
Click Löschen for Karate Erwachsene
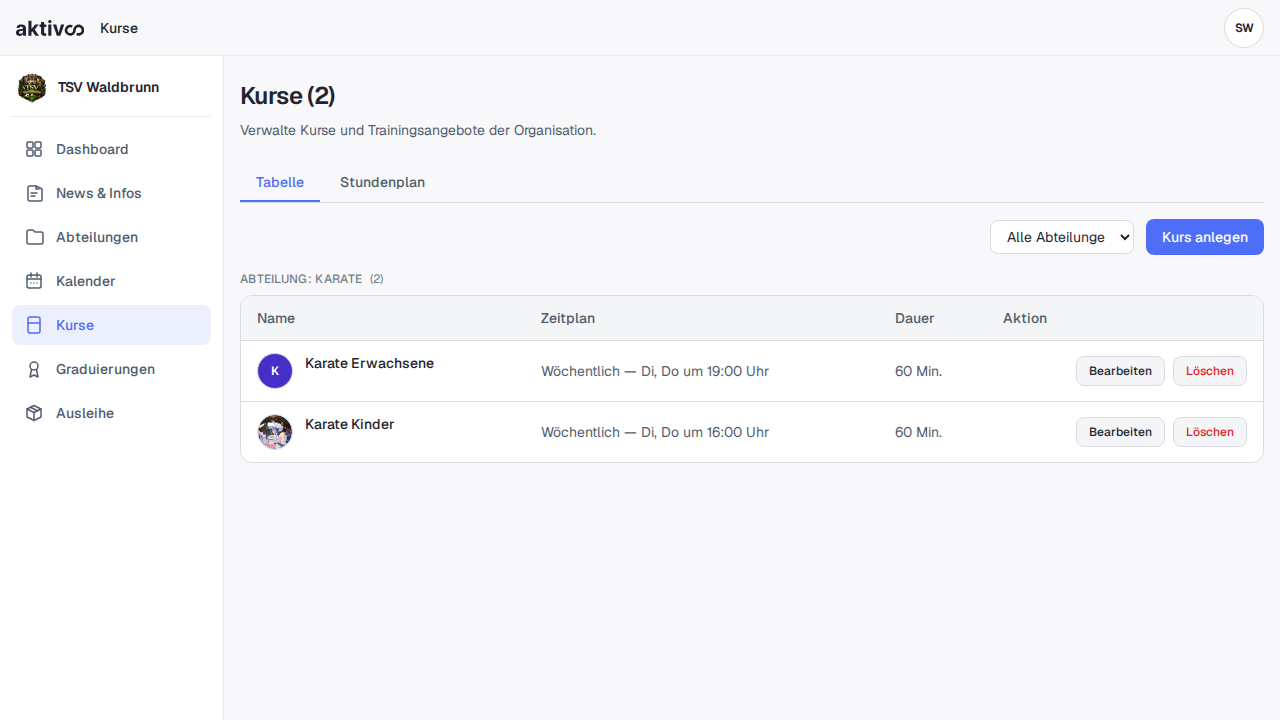click(1210, 371)
